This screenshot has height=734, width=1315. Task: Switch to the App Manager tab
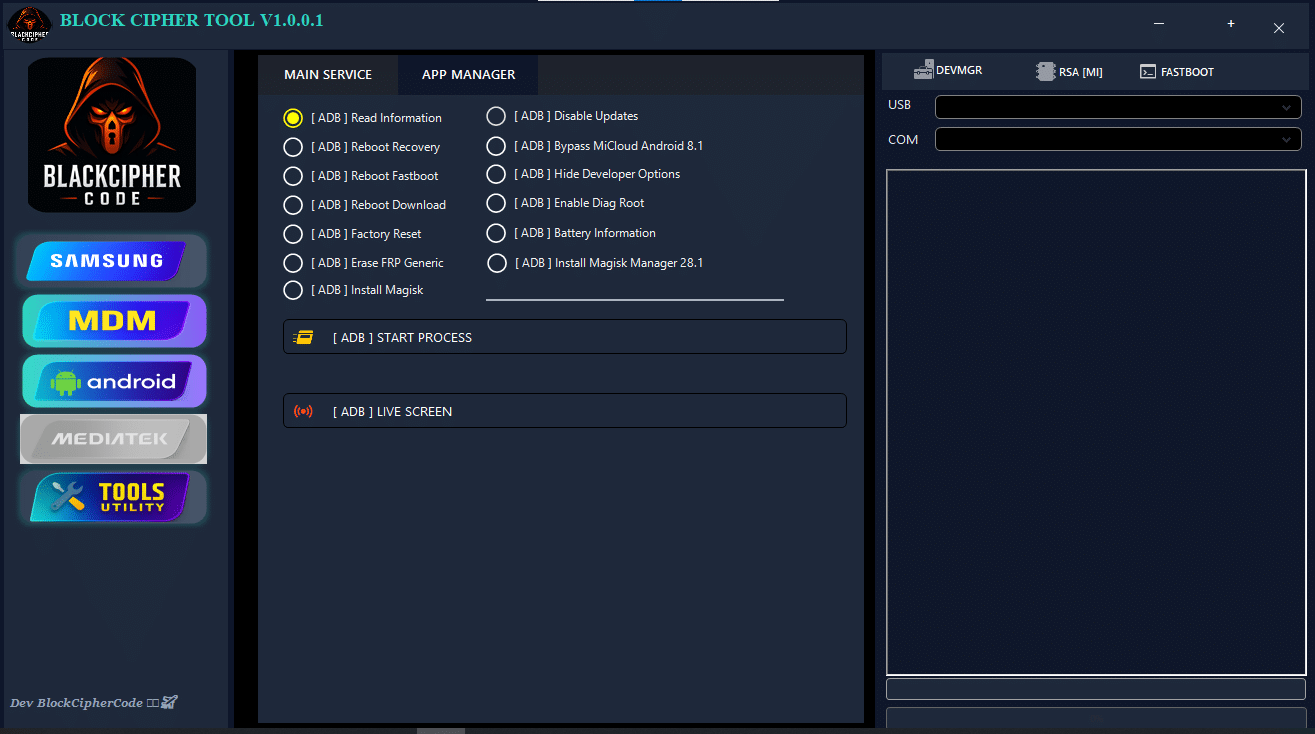coord(468,75)
